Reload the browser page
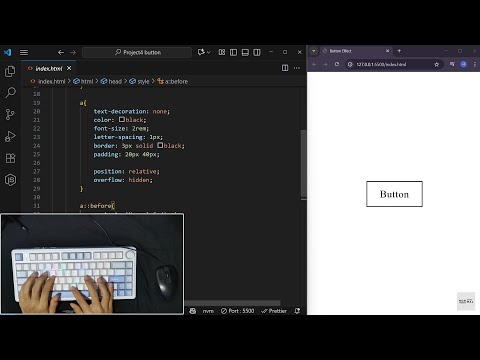 337,64
